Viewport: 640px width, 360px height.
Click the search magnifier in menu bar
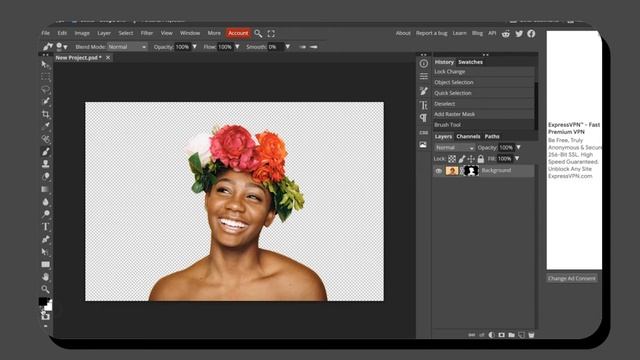click(258, 33)
